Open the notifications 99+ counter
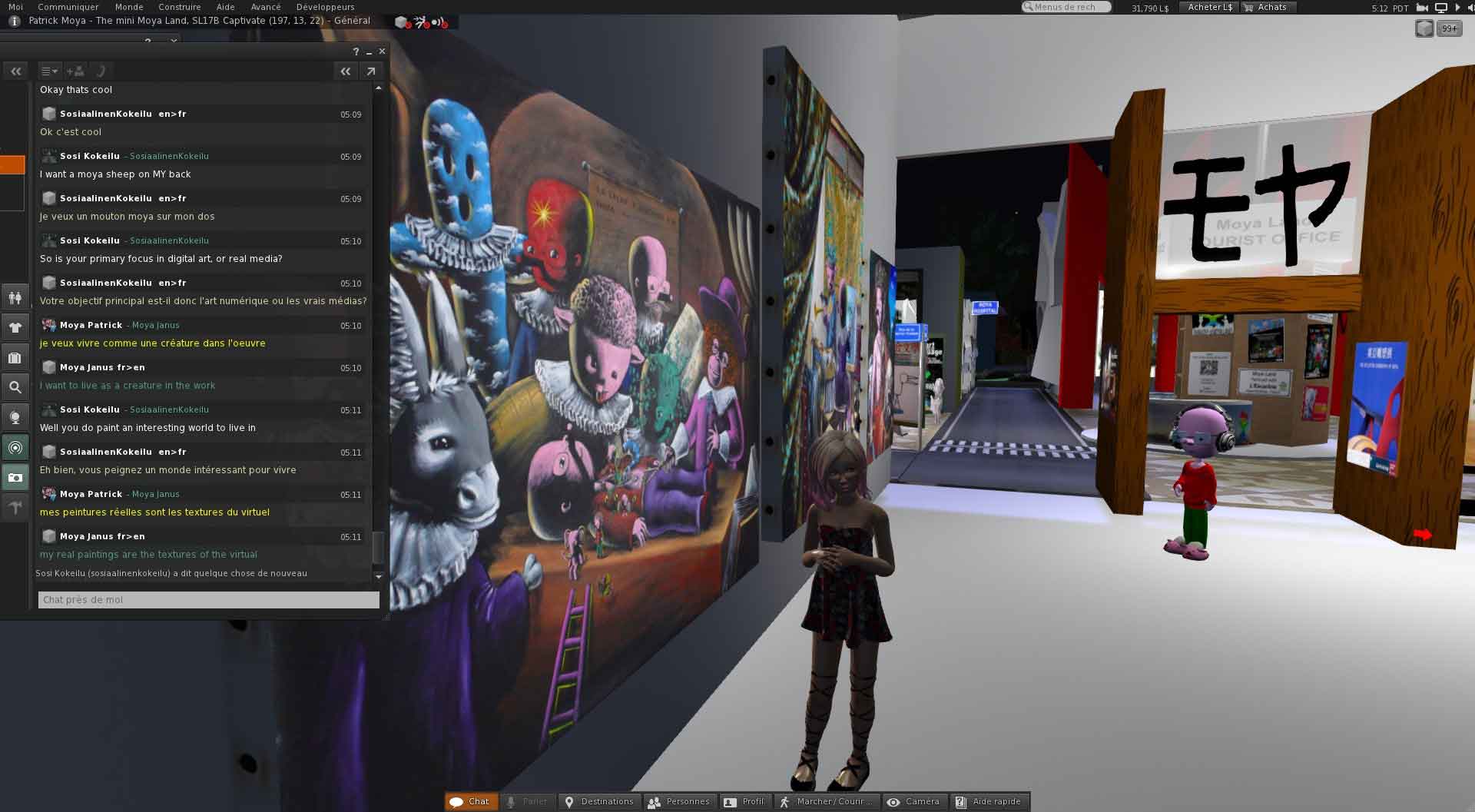 pyautogui.click(x=1449, y=28)
